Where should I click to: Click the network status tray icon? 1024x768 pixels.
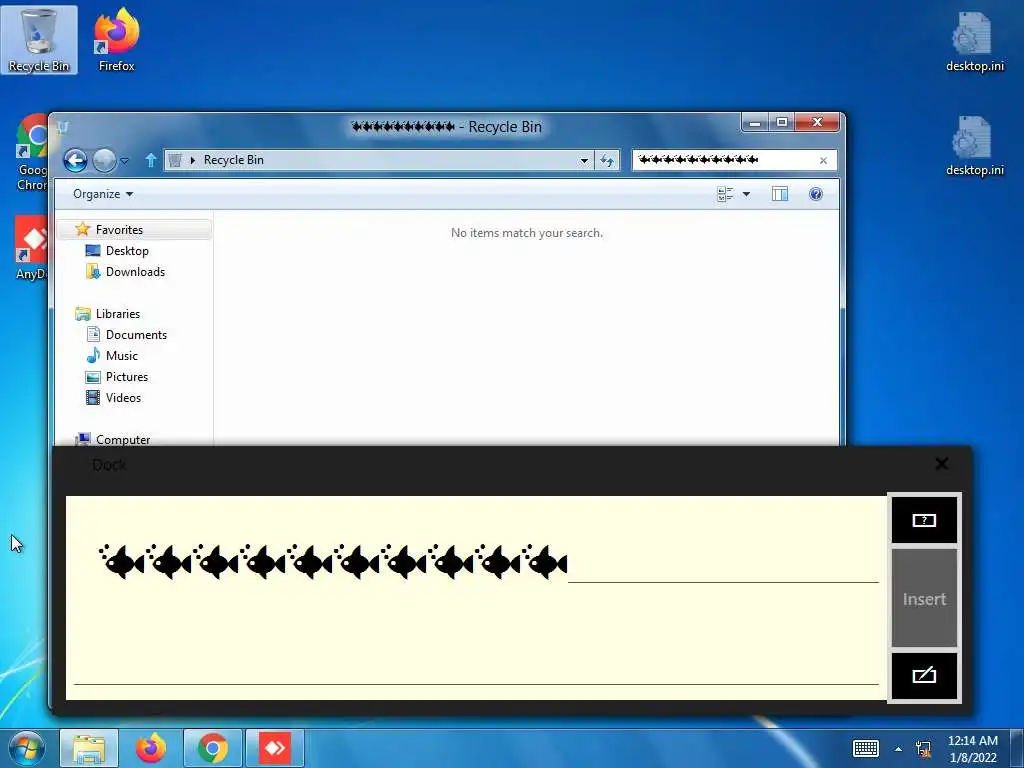[x=923, y=749]
